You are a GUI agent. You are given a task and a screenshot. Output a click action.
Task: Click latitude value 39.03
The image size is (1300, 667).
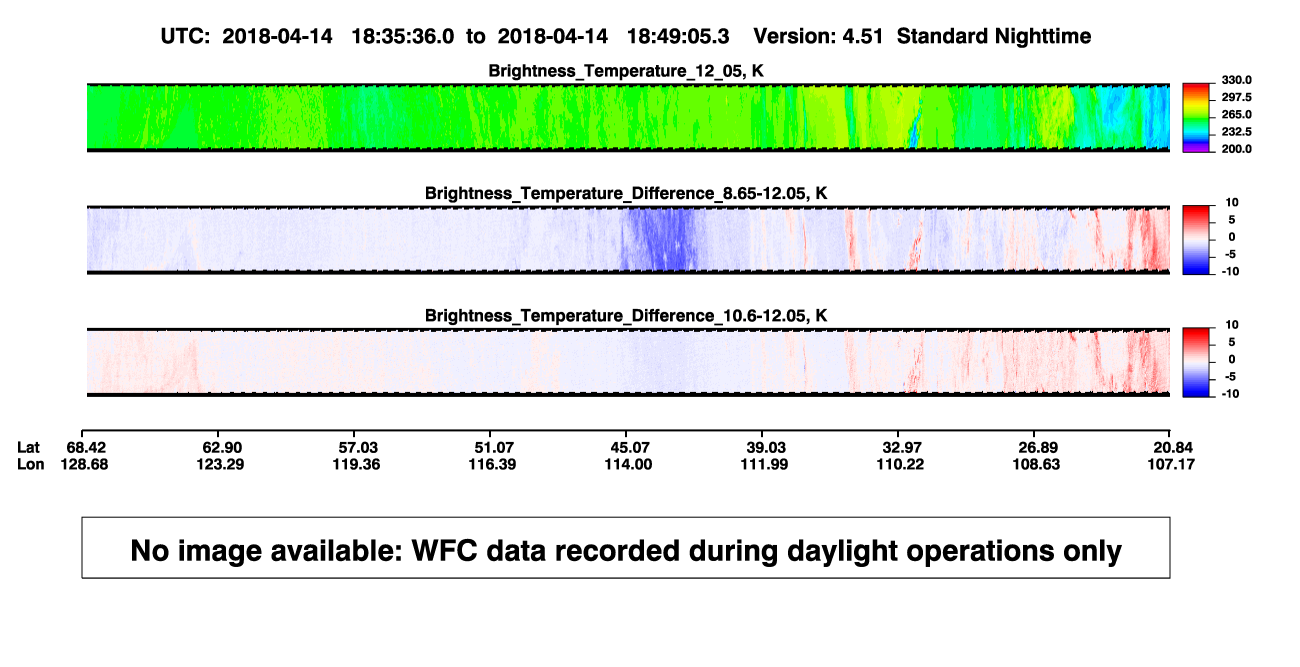[765, 446]
